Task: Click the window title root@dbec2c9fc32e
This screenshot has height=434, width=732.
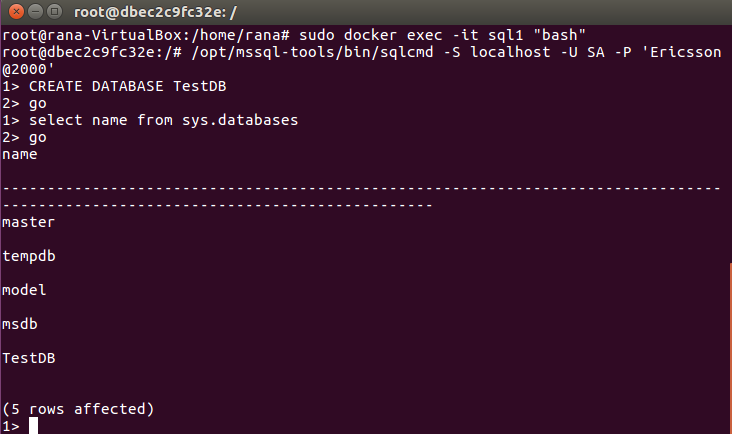Action: (x=155, y=12)
